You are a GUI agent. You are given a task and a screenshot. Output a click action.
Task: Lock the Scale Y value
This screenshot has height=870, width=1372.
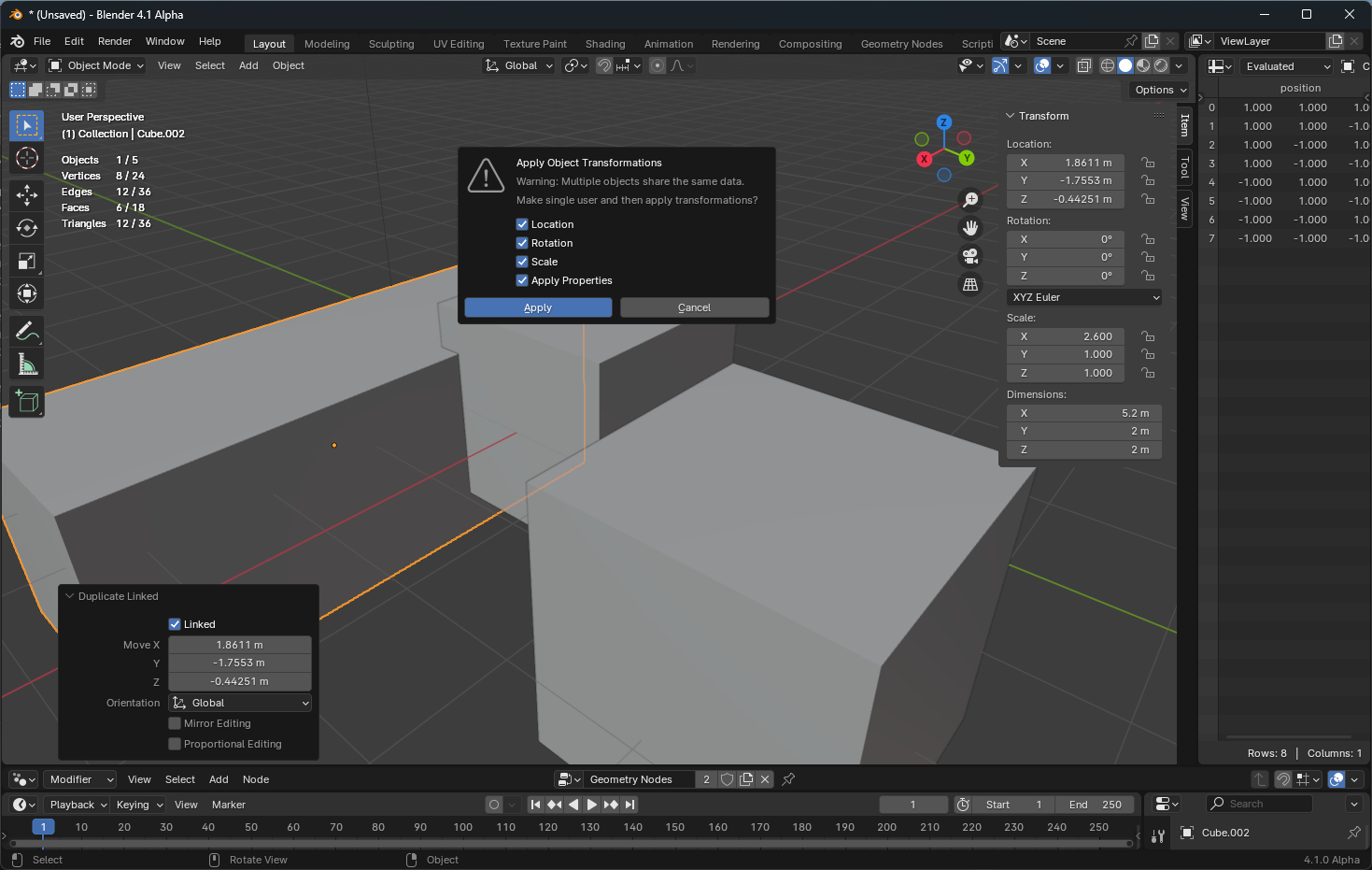(1148, 354)
